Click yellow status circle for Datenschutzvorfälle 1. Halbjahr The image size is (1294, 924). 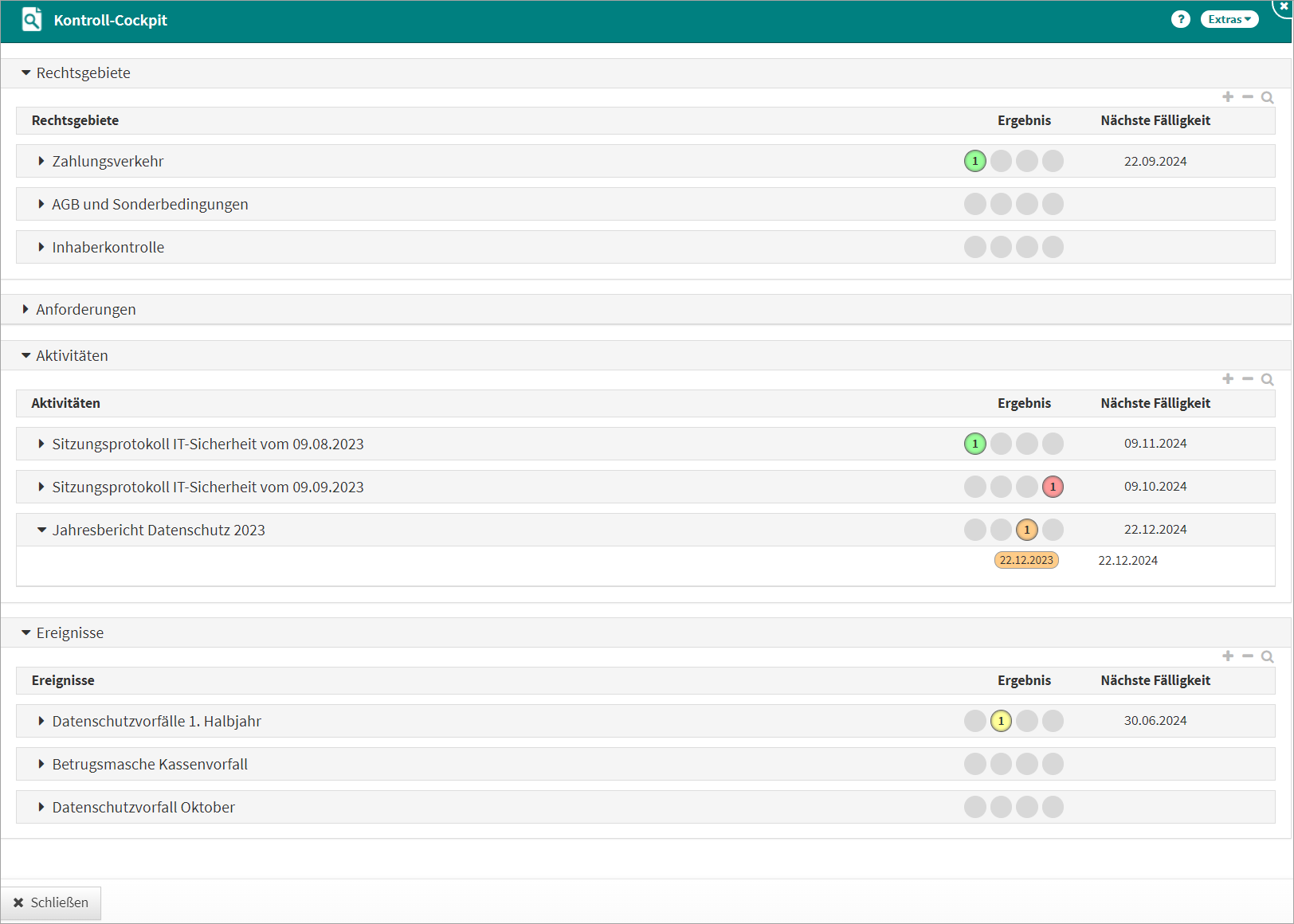[x=1001, y=721]
